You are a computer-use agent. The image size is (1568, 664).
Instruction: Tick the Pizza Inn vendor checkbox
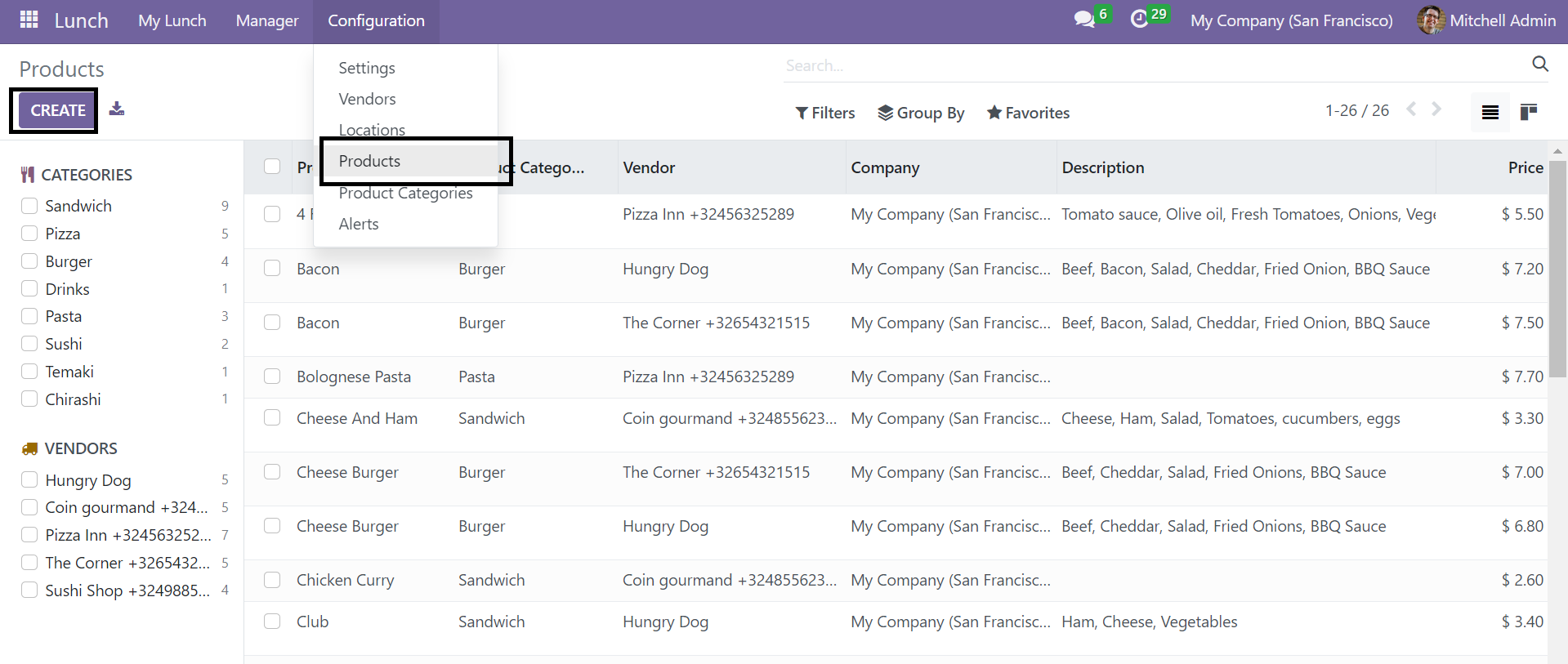click(29, 535)
